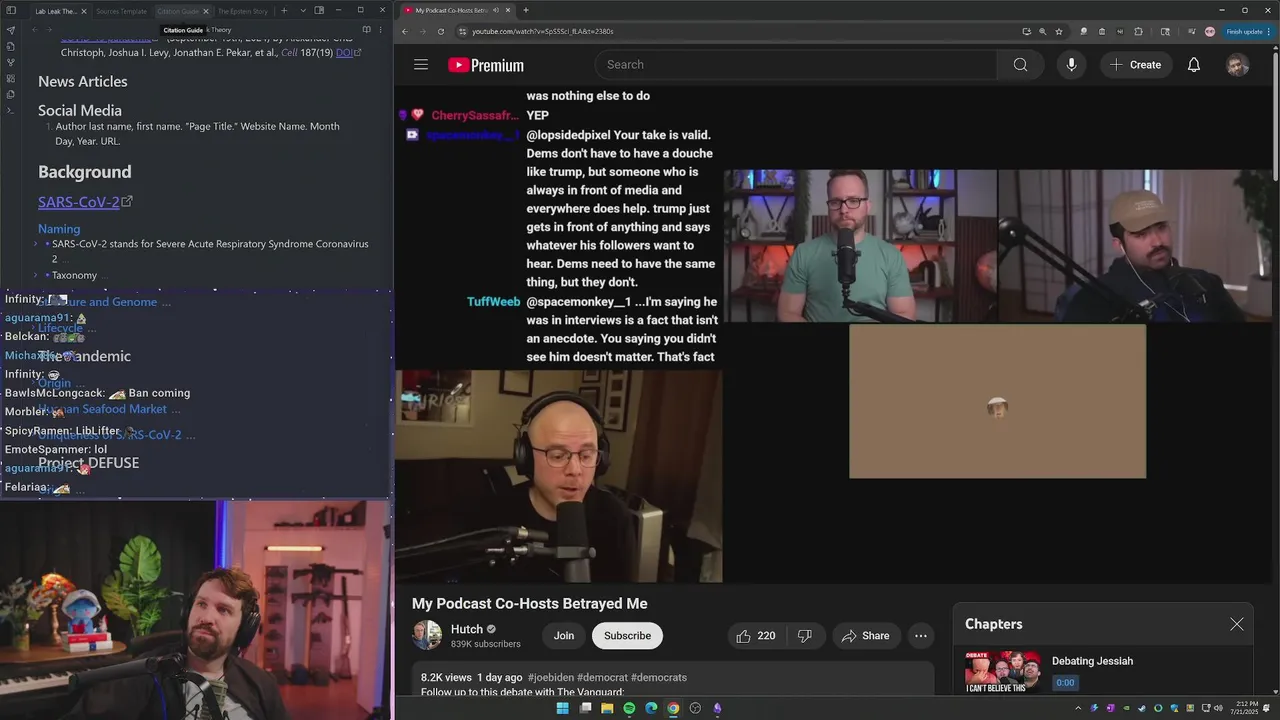Switch to The Epstein Story tab

point(242,11)
